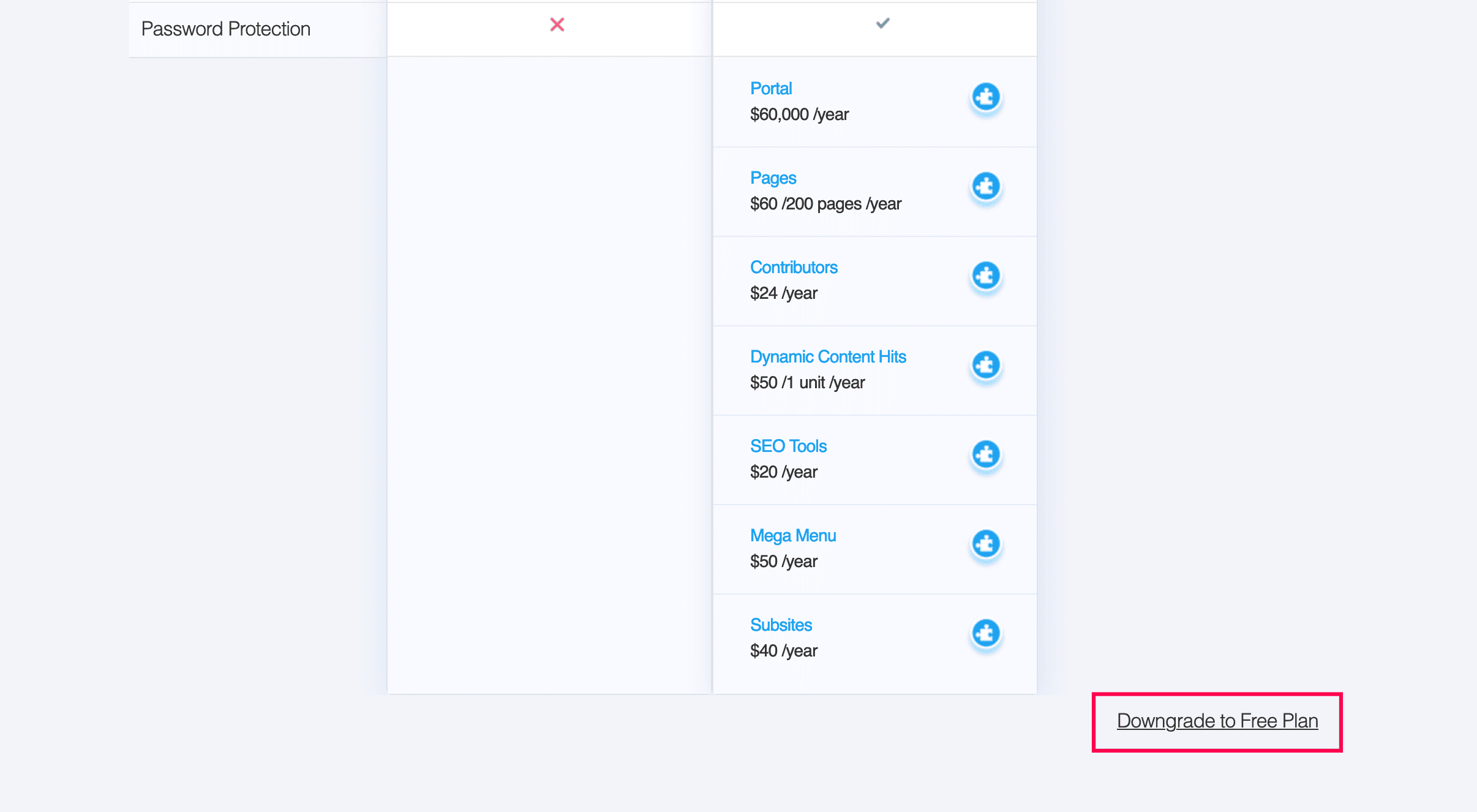Add the Mega Menu add-on puzzle icon
The image size is (1477, 812).
(985, 544)
